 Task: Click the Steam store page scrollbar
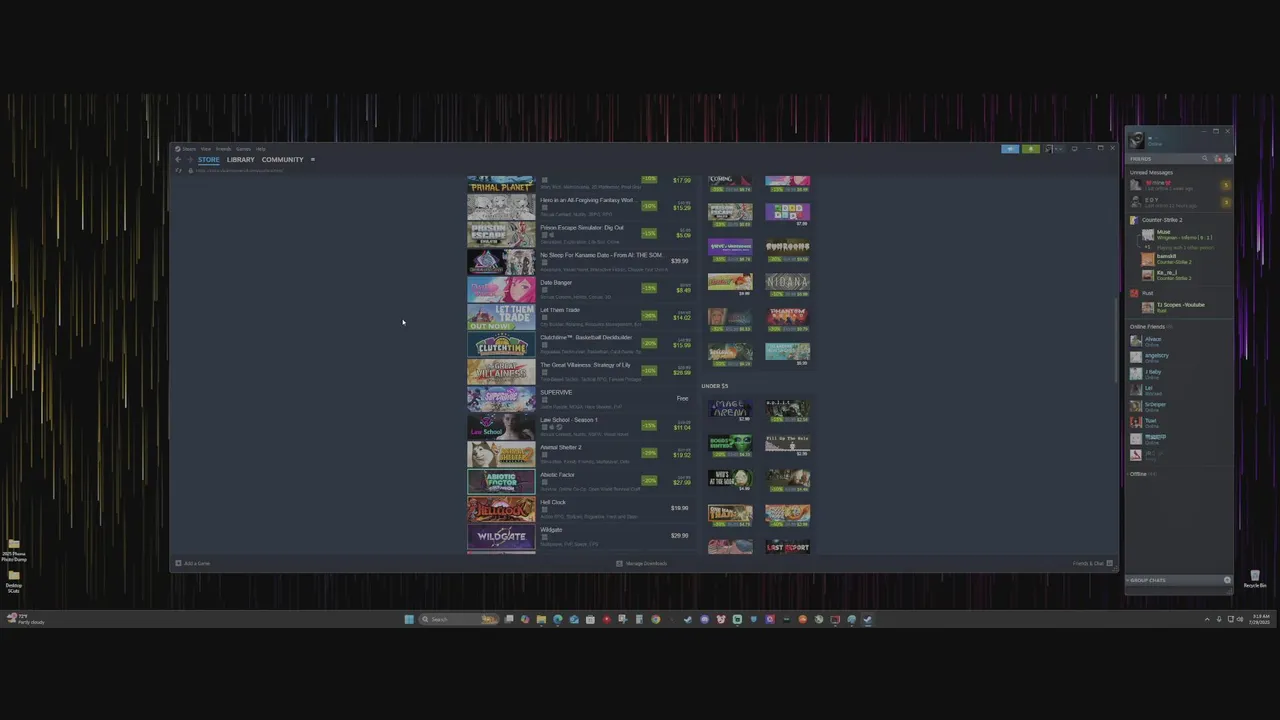tap(1116, 340)
